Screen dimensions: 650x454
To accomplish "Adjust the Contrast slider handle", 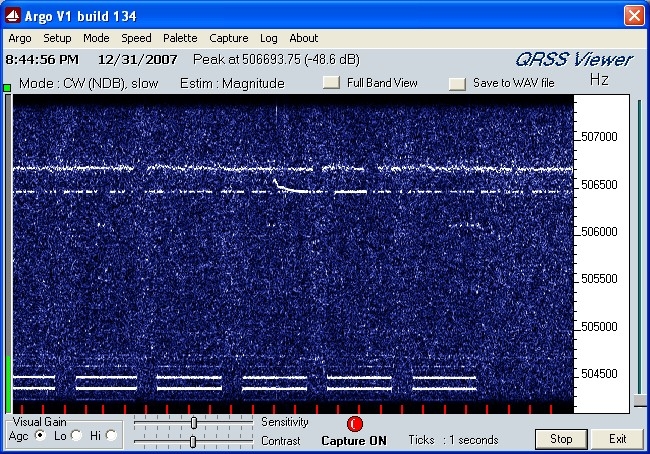I will coord(193,442).
